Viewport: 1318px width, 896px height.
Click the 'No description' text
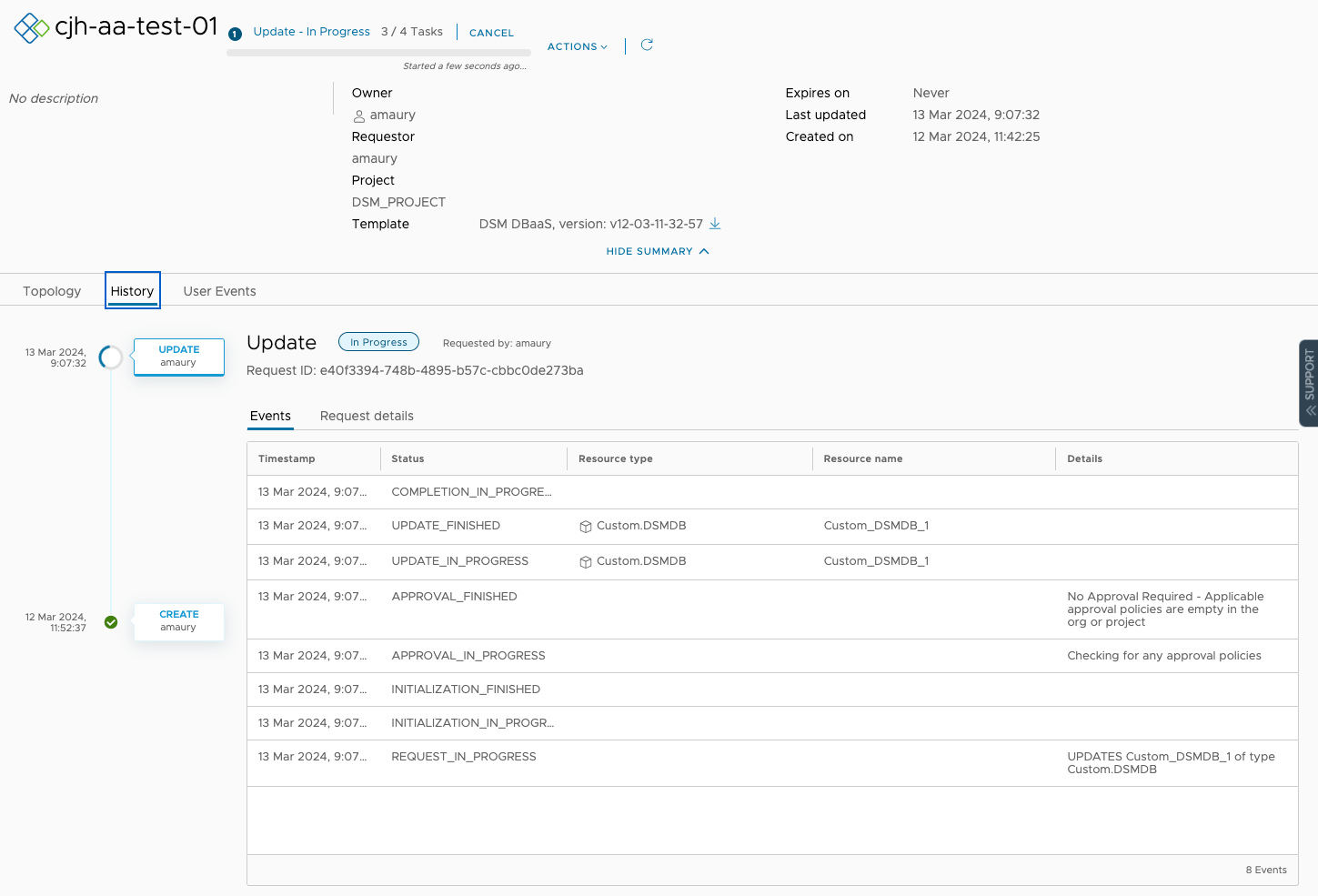pyautogui.click(x=54, y=98)
